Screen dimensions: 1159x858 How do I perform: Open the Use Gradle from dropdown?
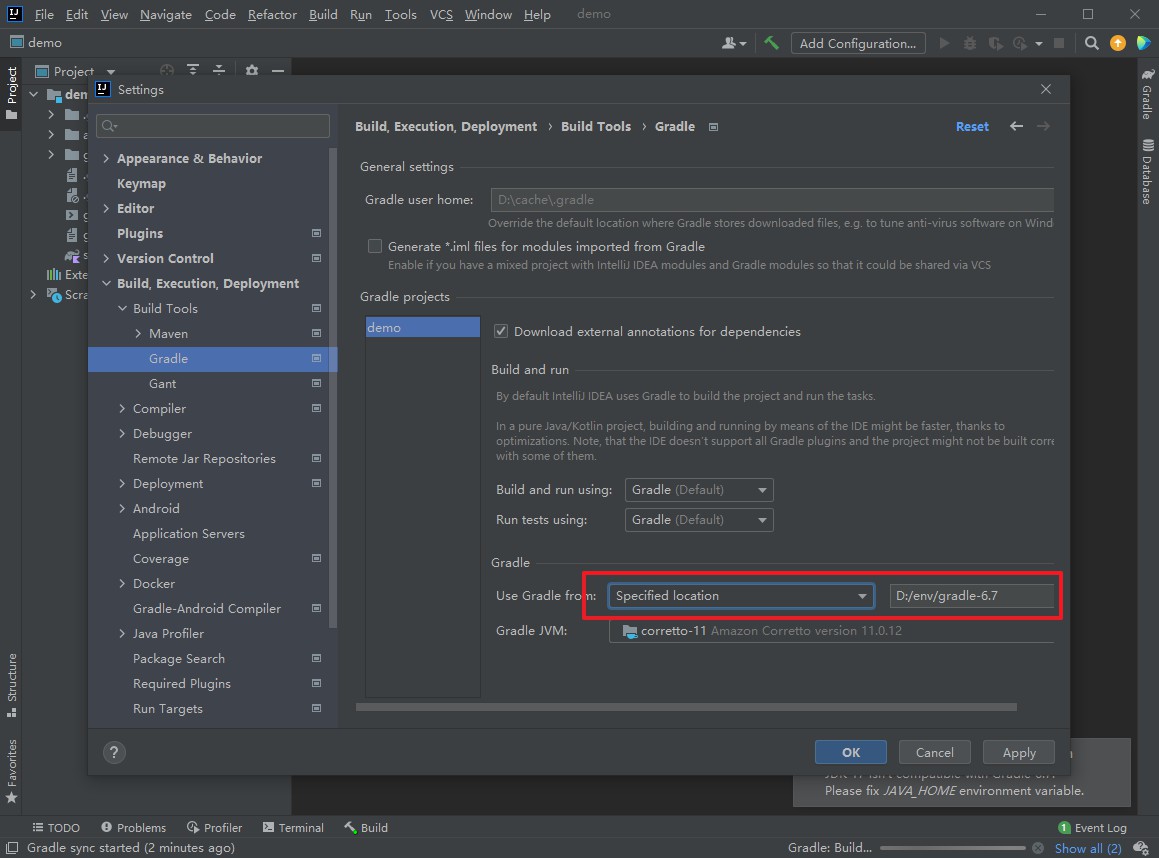coord(741,596)
